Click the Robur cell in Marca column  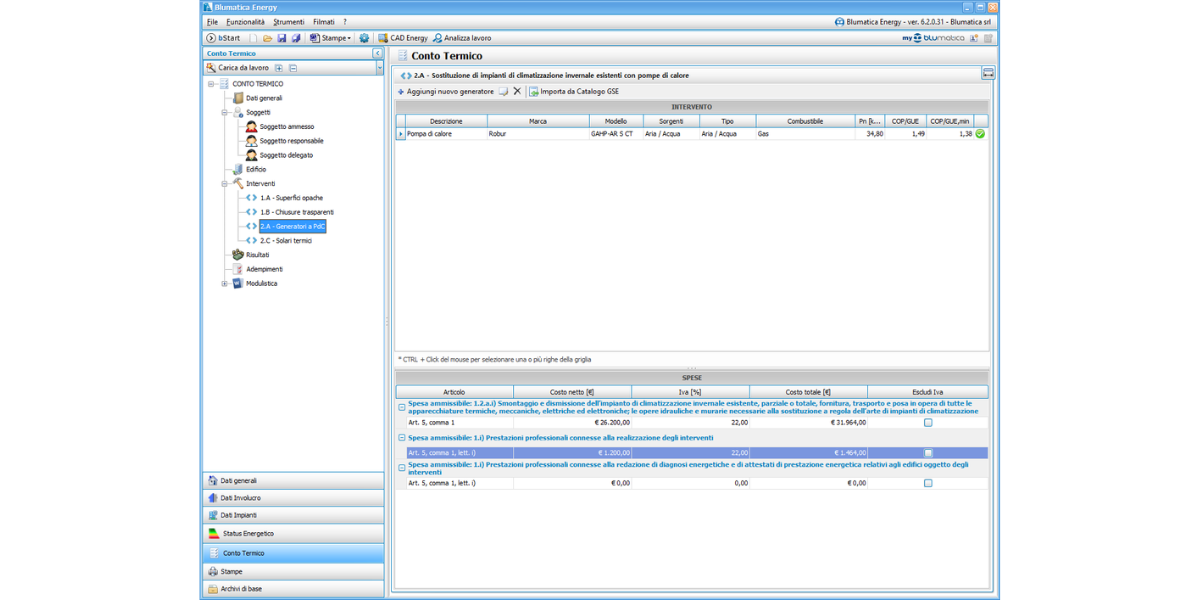[537, 133]
